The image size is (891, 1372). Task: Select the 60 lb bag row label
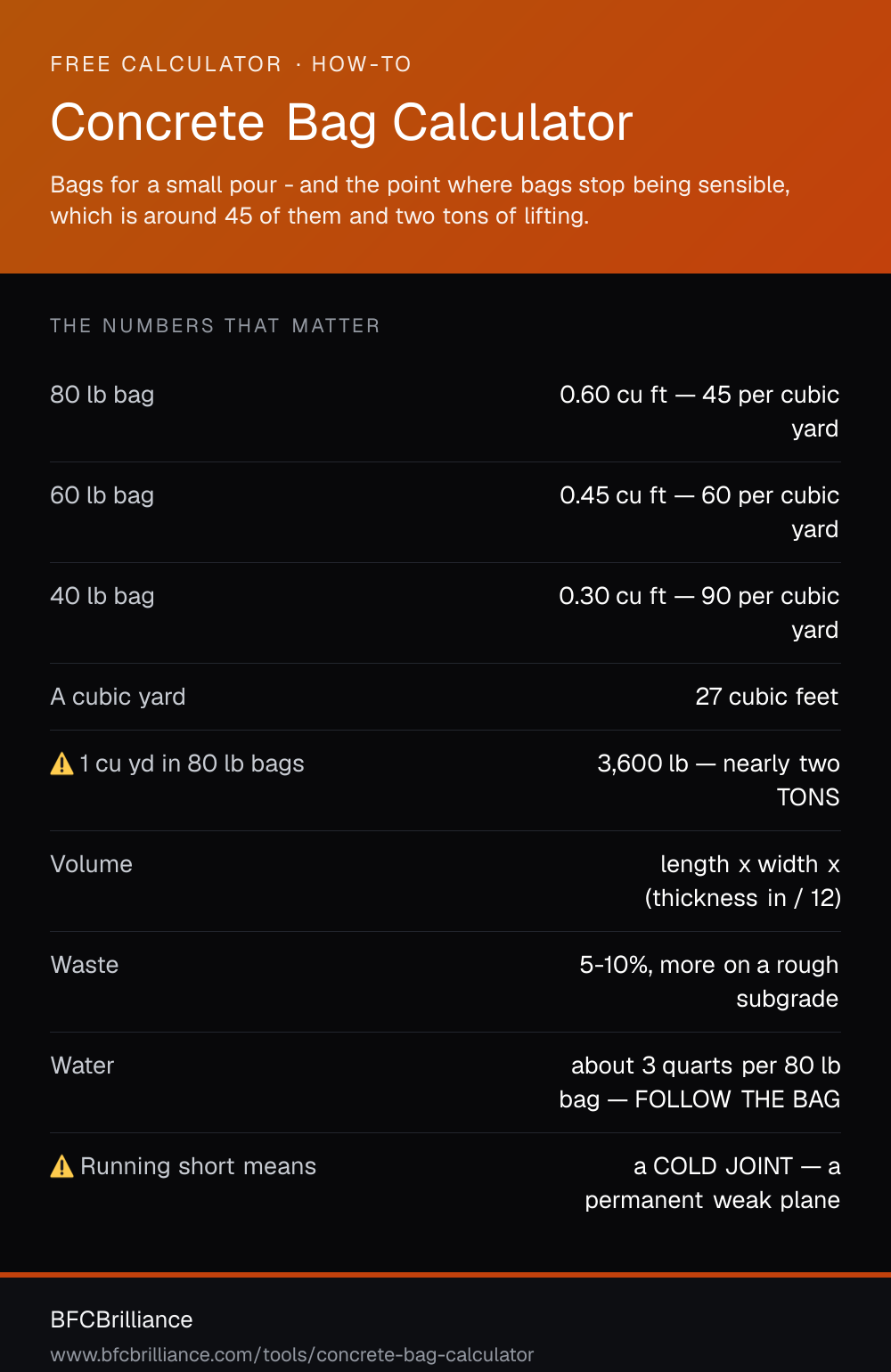click(102, 495)
